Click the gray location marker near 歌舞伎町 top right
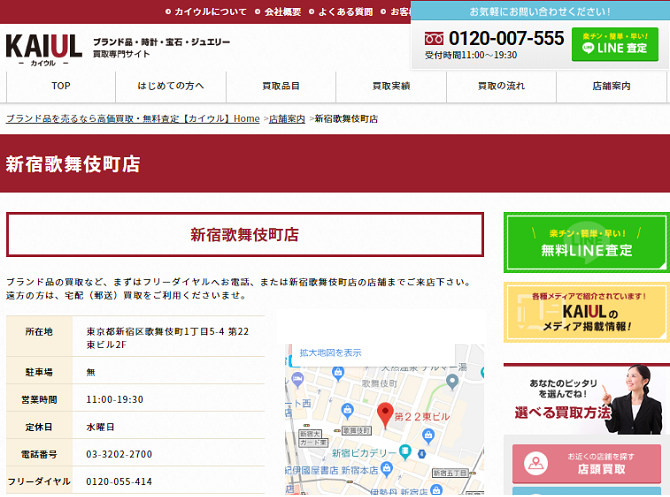The height and width of the screenshot is (497, 670). pyautogui.click(x=452, y=381)
